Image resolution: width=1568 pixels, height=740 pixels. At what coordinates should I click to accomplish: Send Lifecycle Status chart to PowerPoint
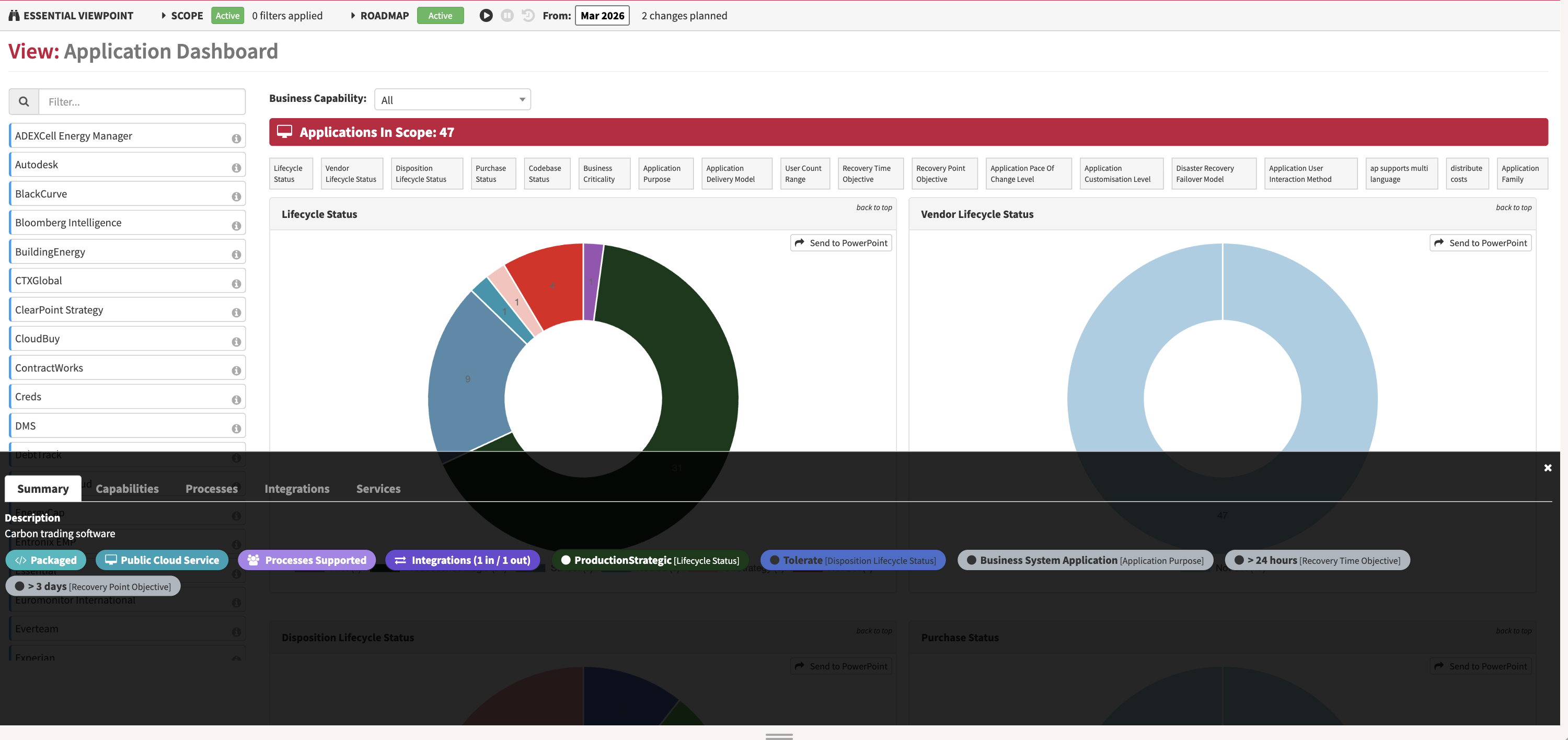pyautogui.click(x=841, y=243)
